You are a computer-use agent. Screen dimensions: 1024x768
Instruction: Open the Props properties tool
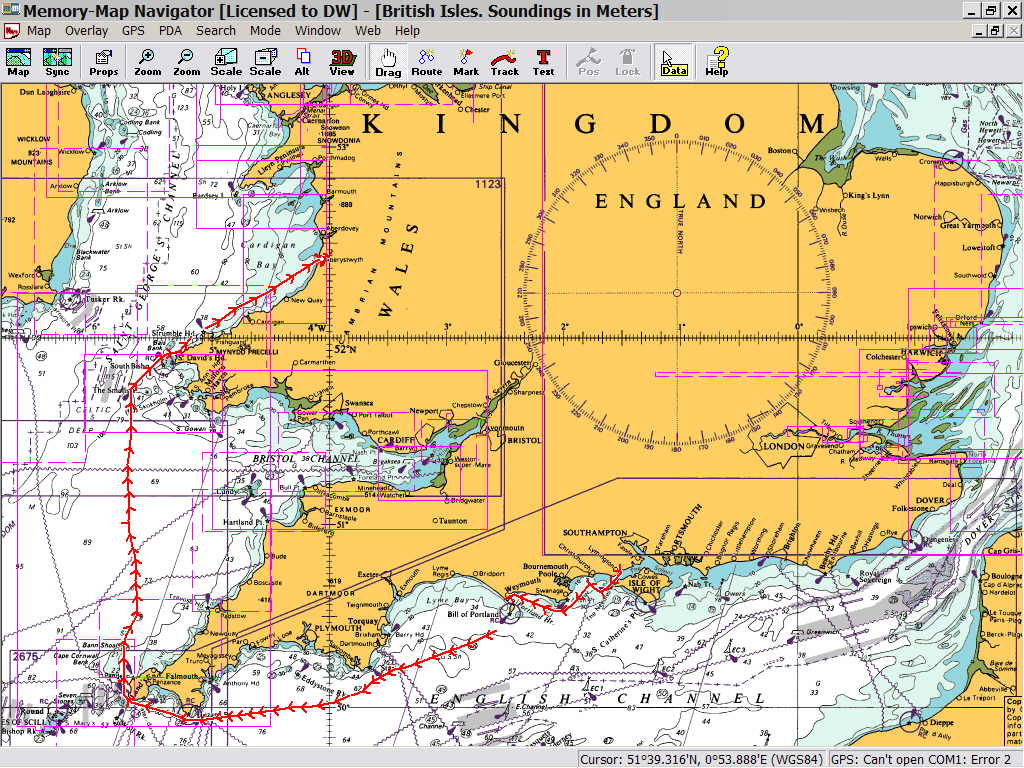tap(103, 62)
